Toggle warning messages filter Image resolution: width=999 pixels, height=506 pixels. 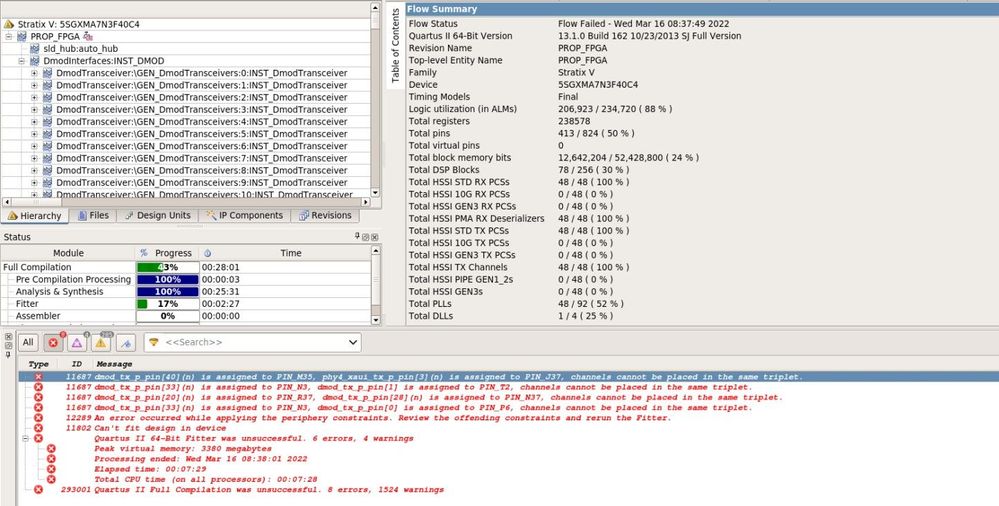point(101,343)
